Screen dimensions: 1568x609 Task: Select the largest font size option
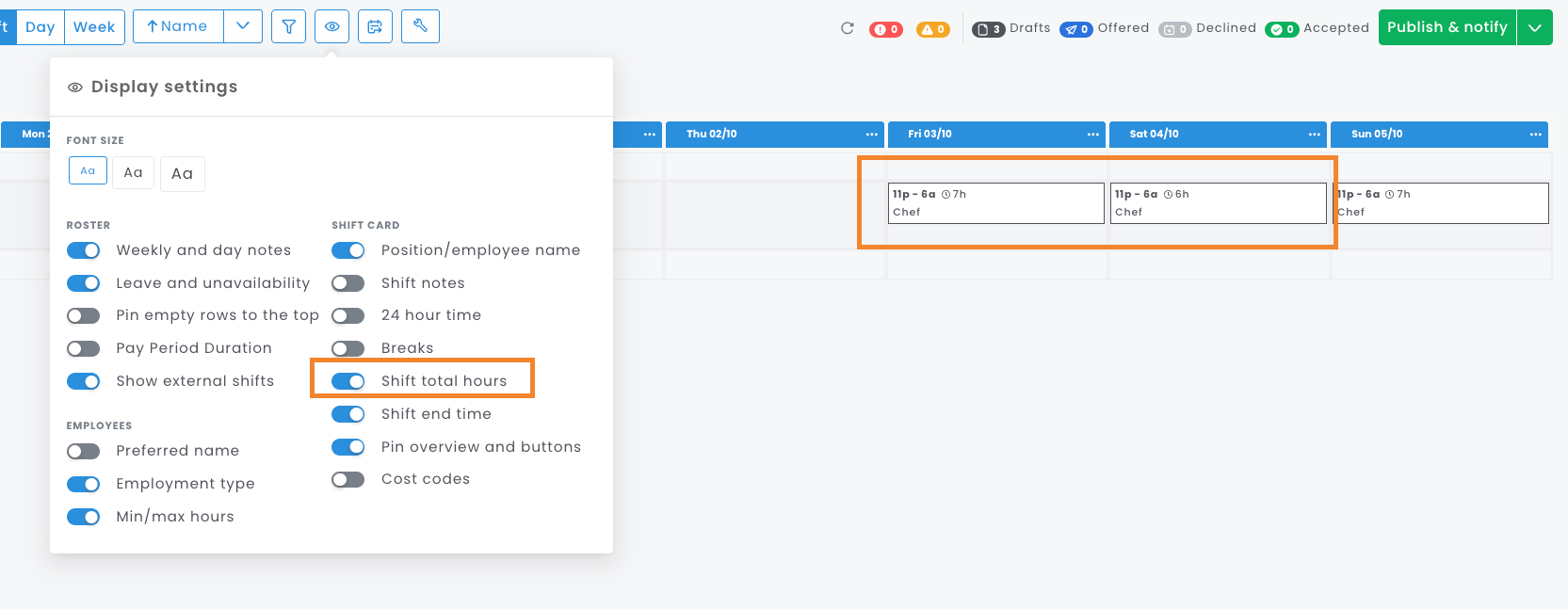(182, 173)
